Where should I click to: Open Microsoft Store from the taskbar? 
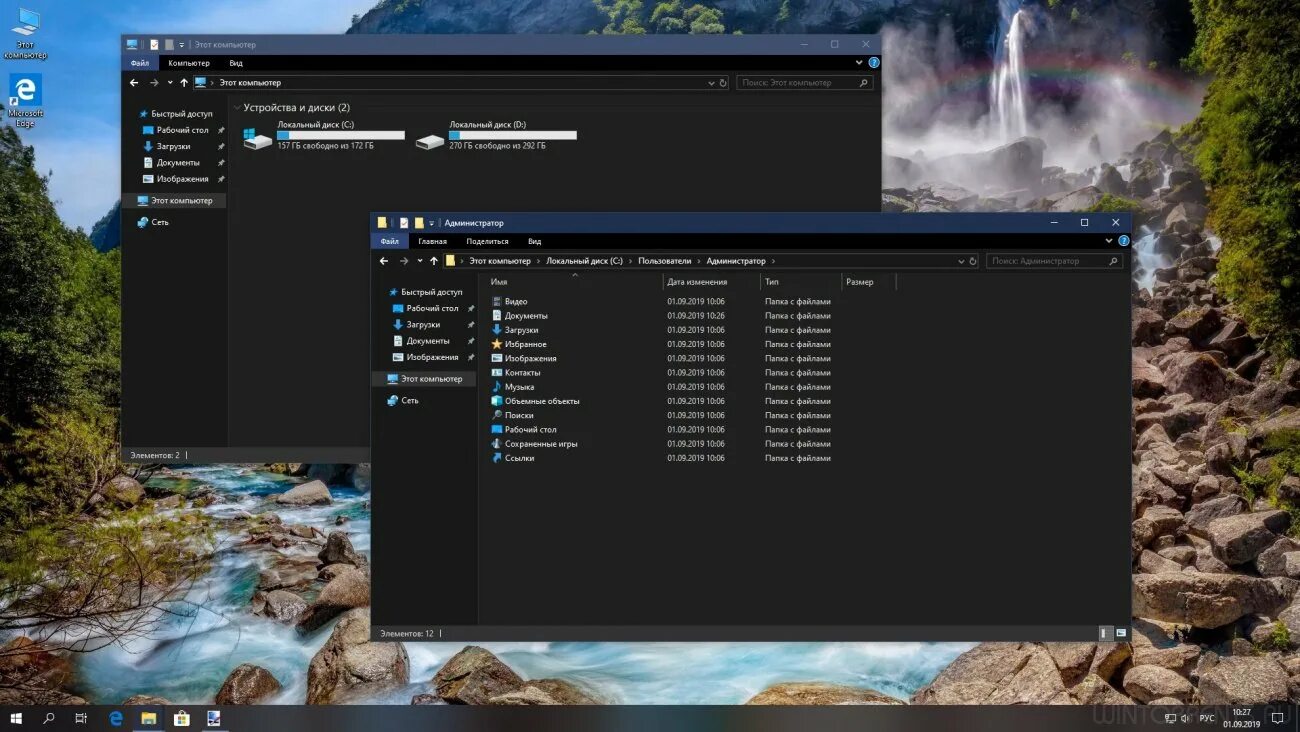pos(182,717)
